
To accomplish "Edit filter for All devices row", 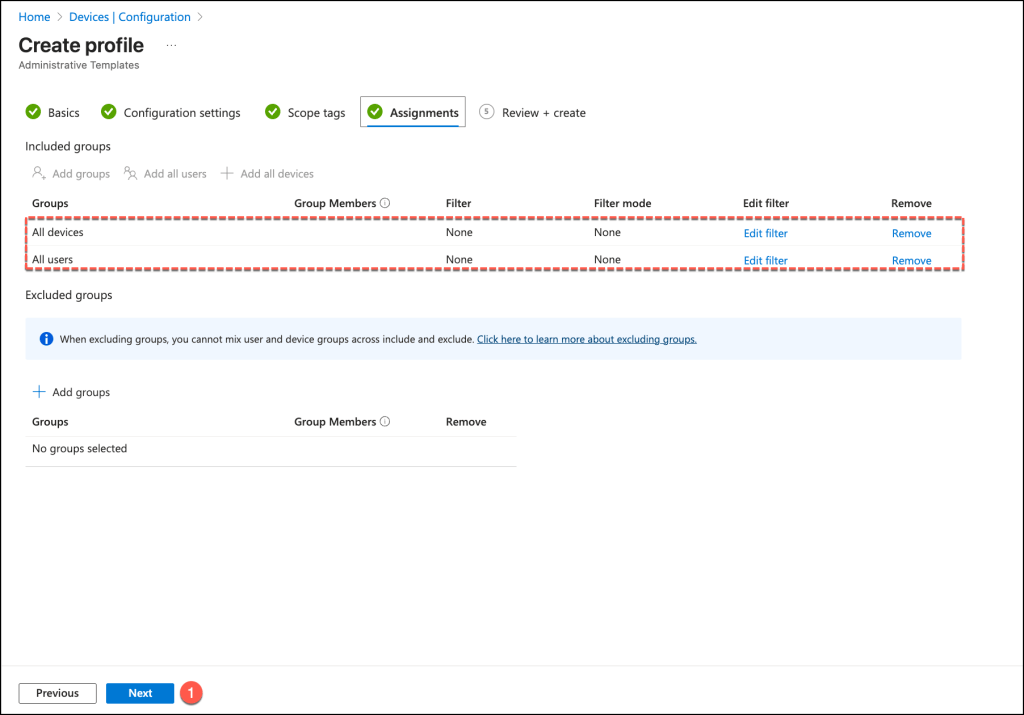I will [765, 233].
